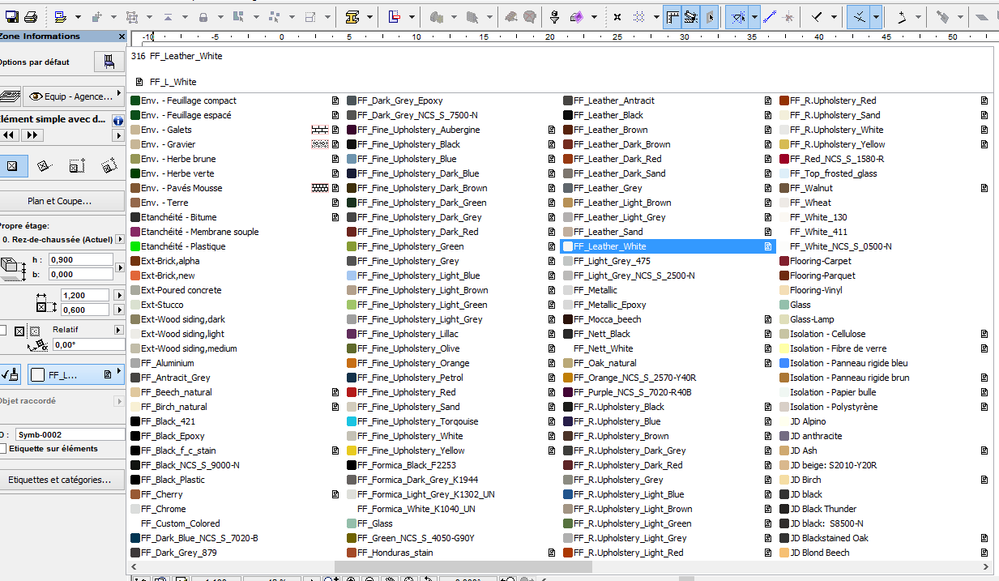
Task: Click the printer icon to print
Action: click(x=30, y=17)
